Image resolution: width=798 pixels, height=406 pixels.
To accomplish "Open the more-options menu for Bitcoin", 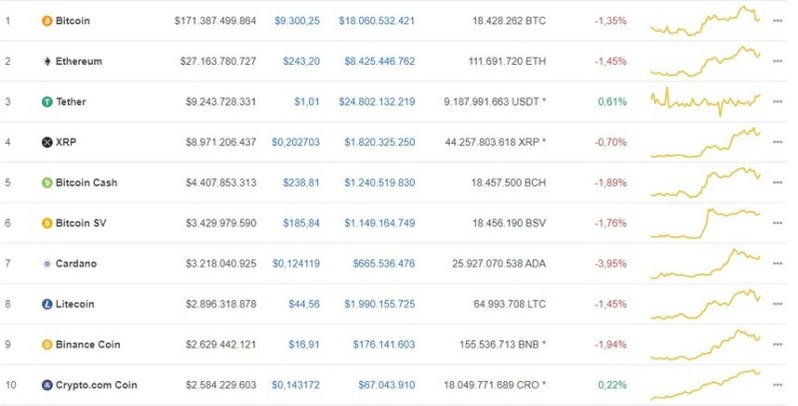I will (777, 20).
